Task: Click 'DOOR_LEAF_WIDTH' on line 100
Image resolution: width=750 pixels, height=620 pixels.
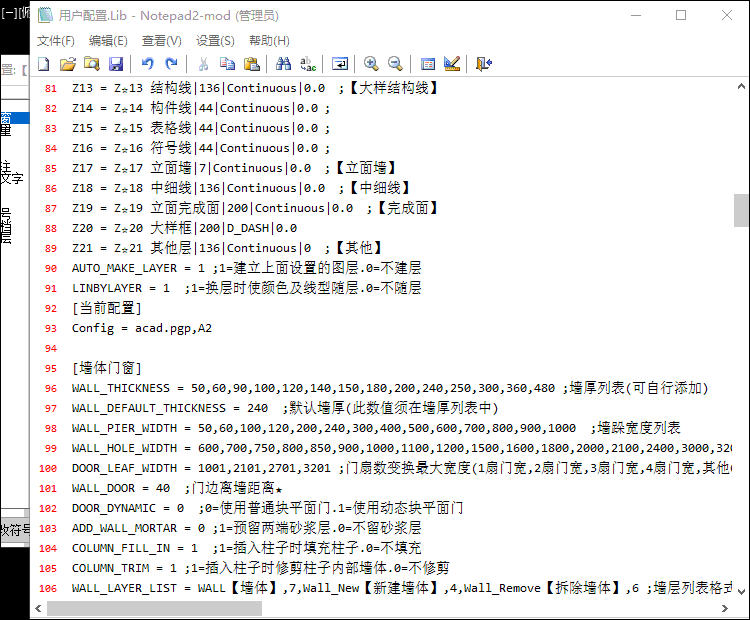Action: [x=124, y=468]
